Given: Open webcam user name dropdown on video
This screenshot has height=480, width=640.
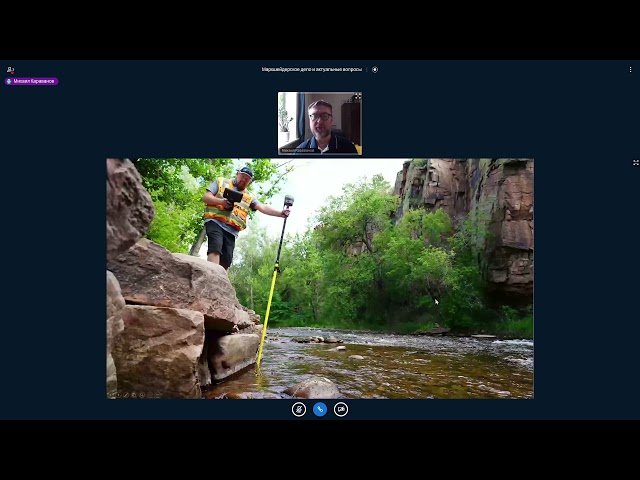Looking at the screenshot, I should [295, 149].
